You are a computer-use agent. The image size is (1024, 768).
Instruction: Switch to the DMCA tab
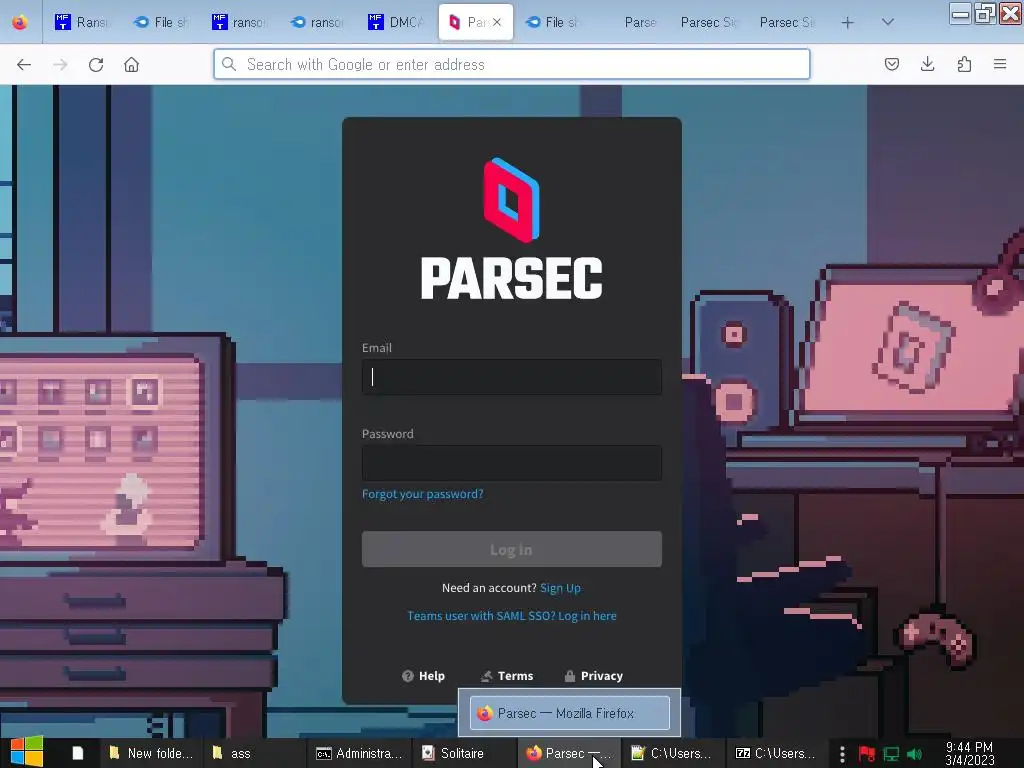tap(396, 22)
